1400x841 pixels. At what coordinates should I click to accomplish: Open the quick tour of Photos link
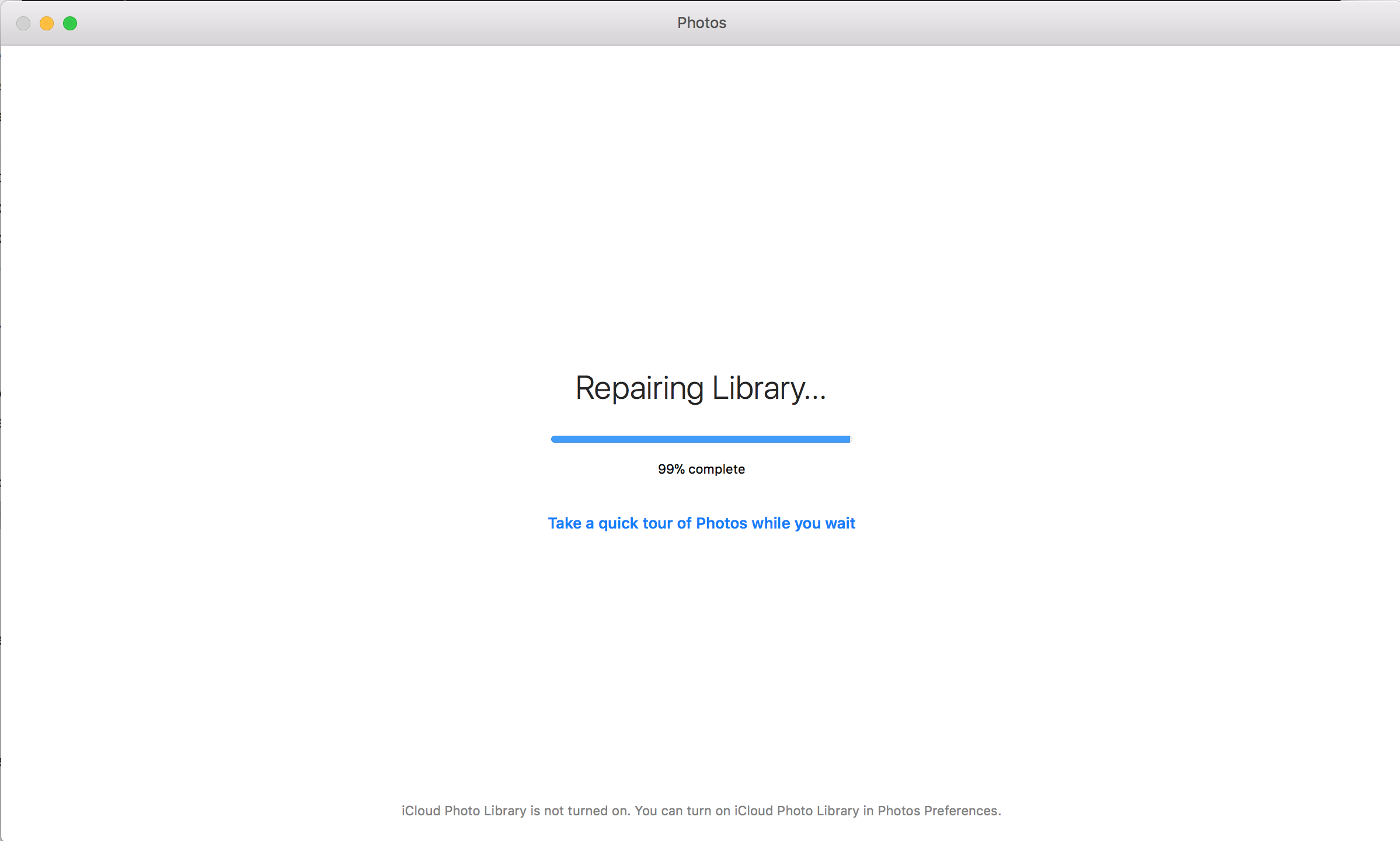click(x=701, y=523)
